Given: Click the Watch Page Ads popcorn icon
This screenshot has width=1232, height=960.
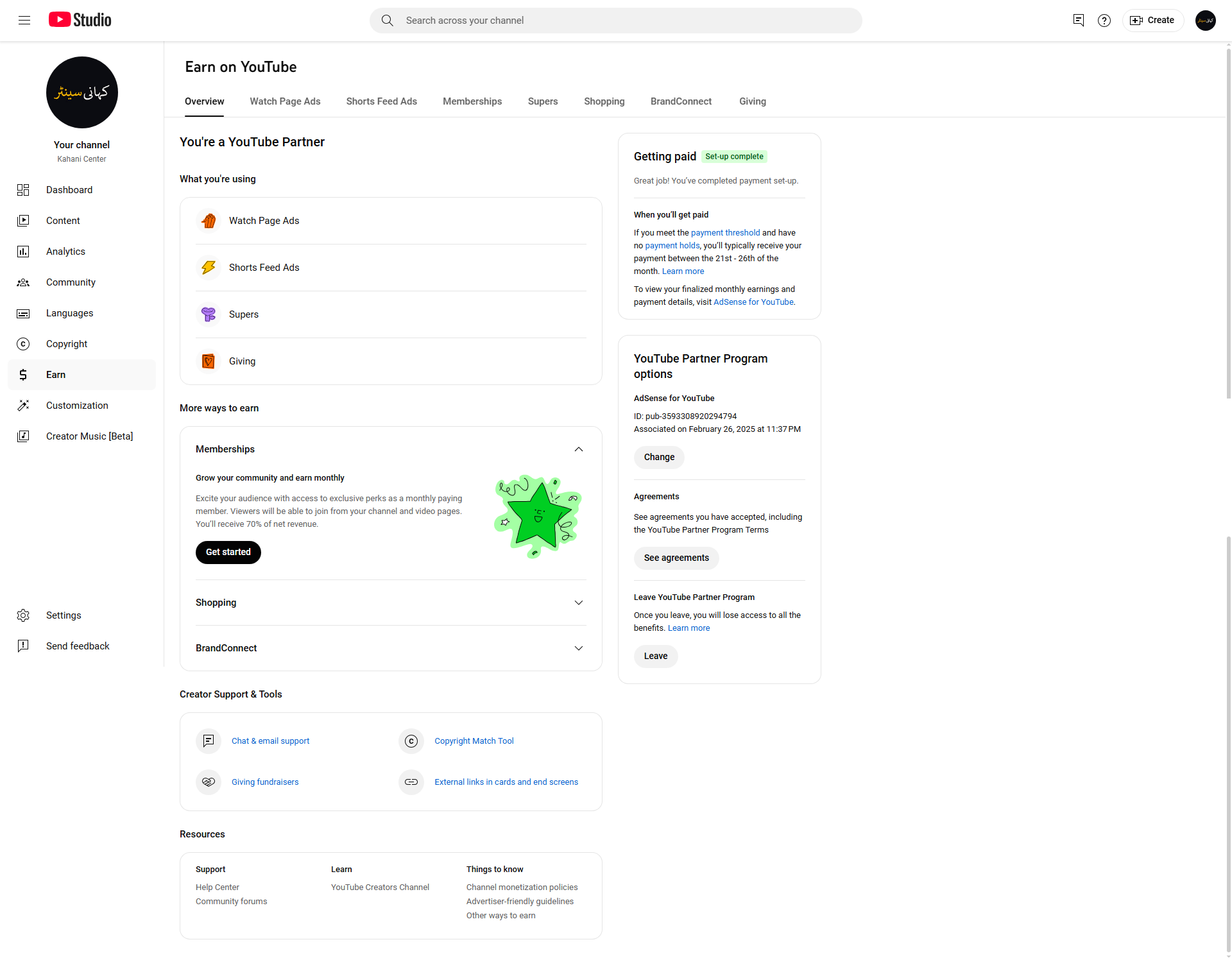Looking at the screenshot, I should click(209, 221).
